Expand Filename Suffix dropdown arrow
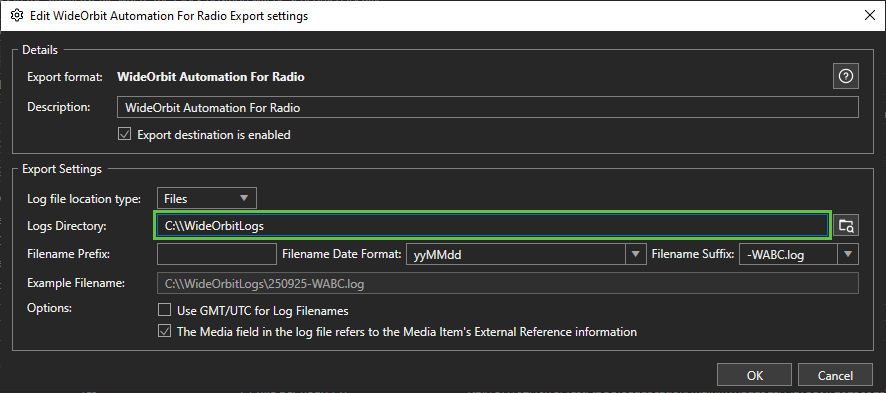This screenshot has height=393, width=886. coord(848,254)
